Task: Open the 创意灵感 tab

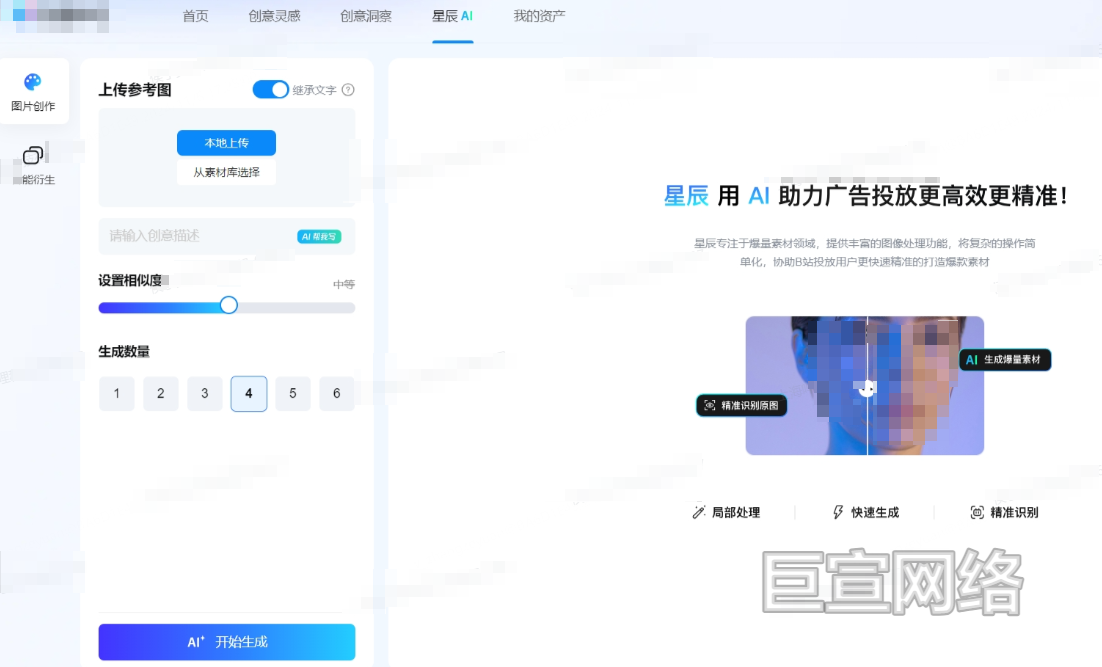Action: (x=274, y=16)
